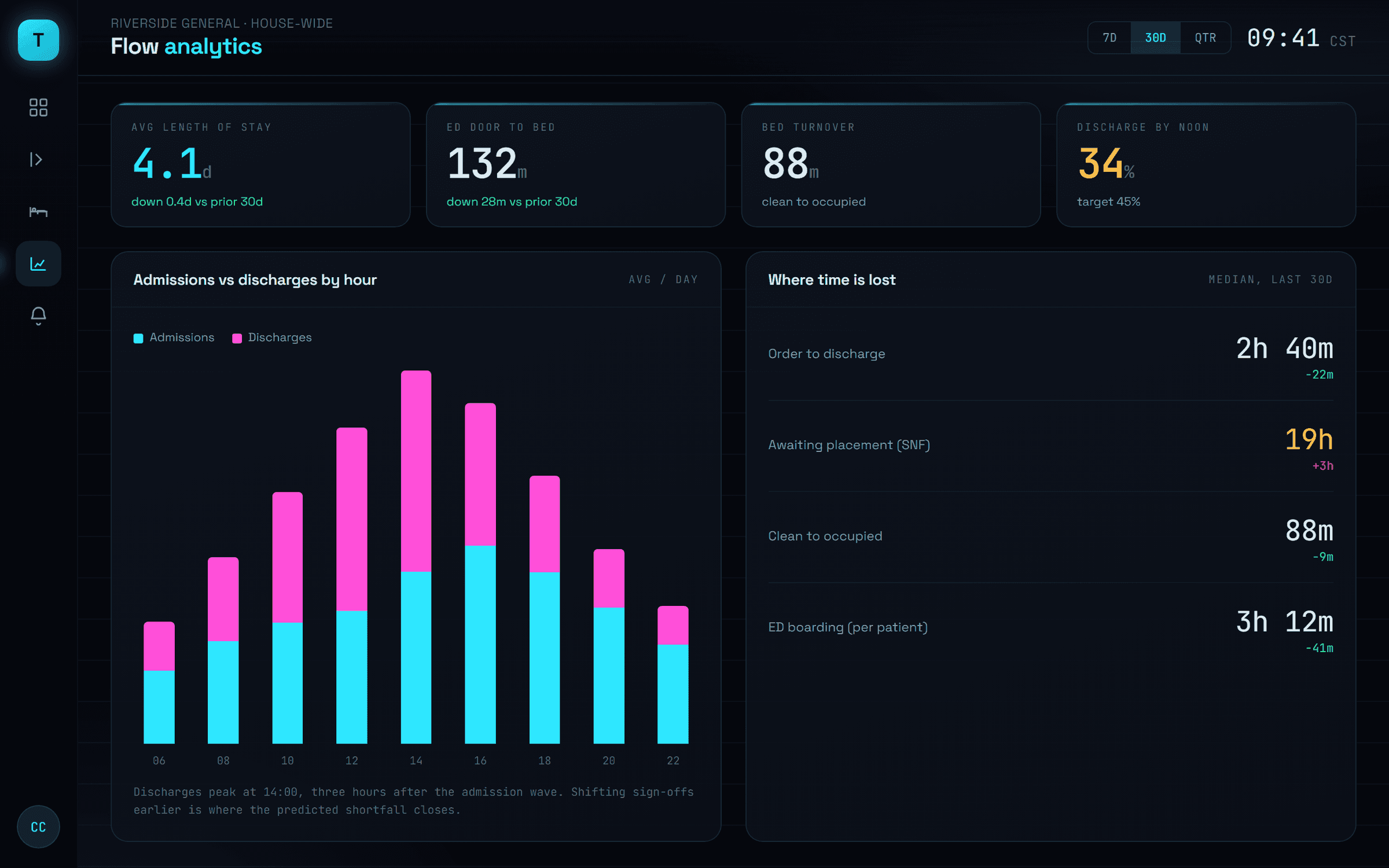Open the dashboard grid icon in sidebar
Screen dimensions: 1389x868
38,108
